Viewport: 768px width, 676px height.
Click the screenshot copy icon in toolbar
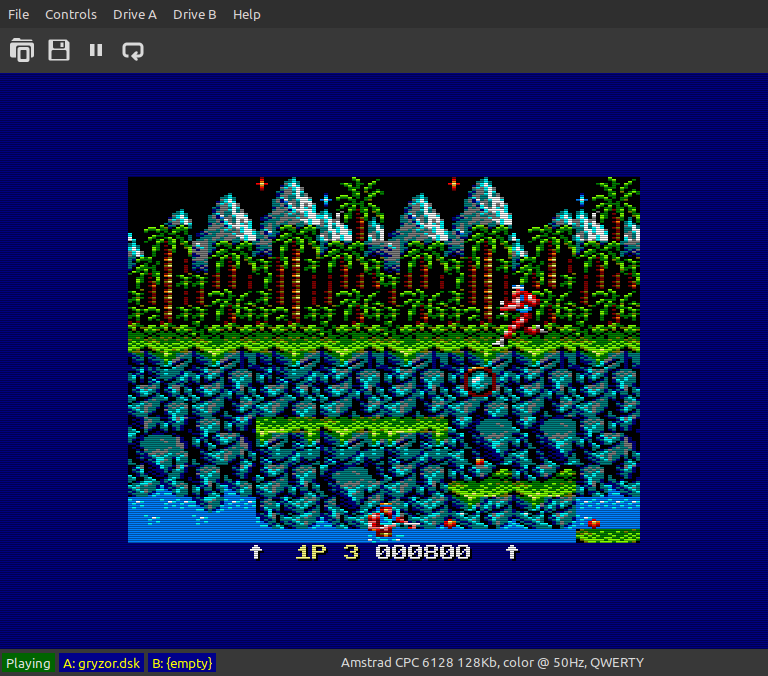22,50
